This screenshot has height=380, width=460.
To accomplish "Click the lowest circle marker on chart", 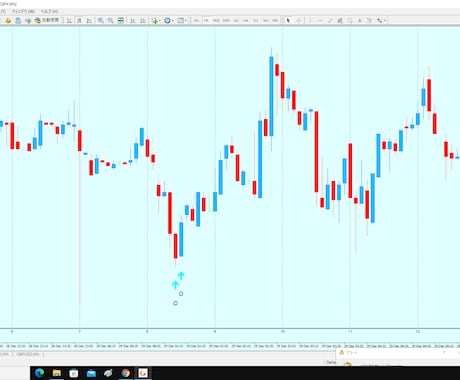I will tap(175, 303).
